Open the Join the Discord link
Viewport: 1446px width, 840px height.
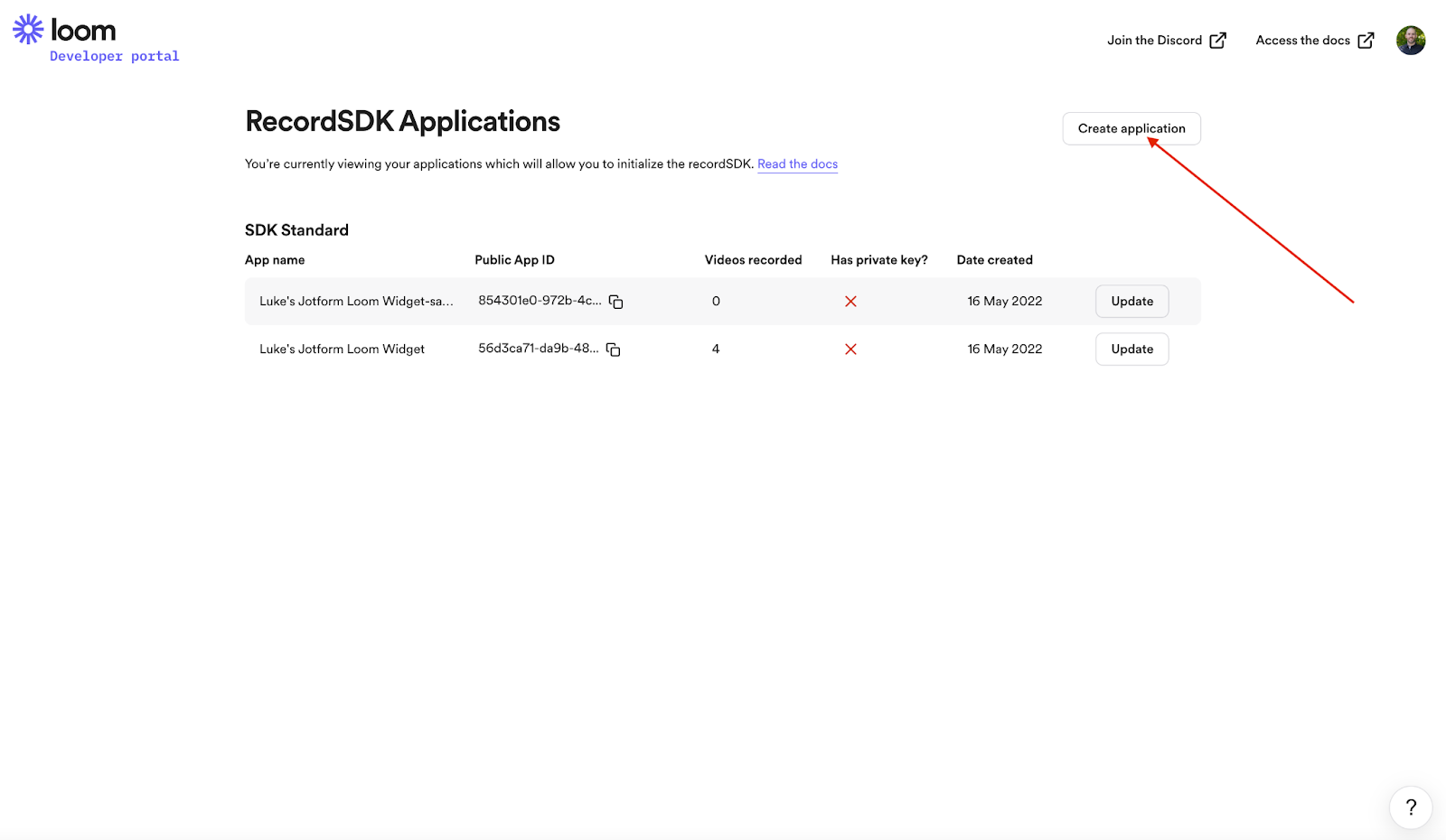tap(1154, 41)
